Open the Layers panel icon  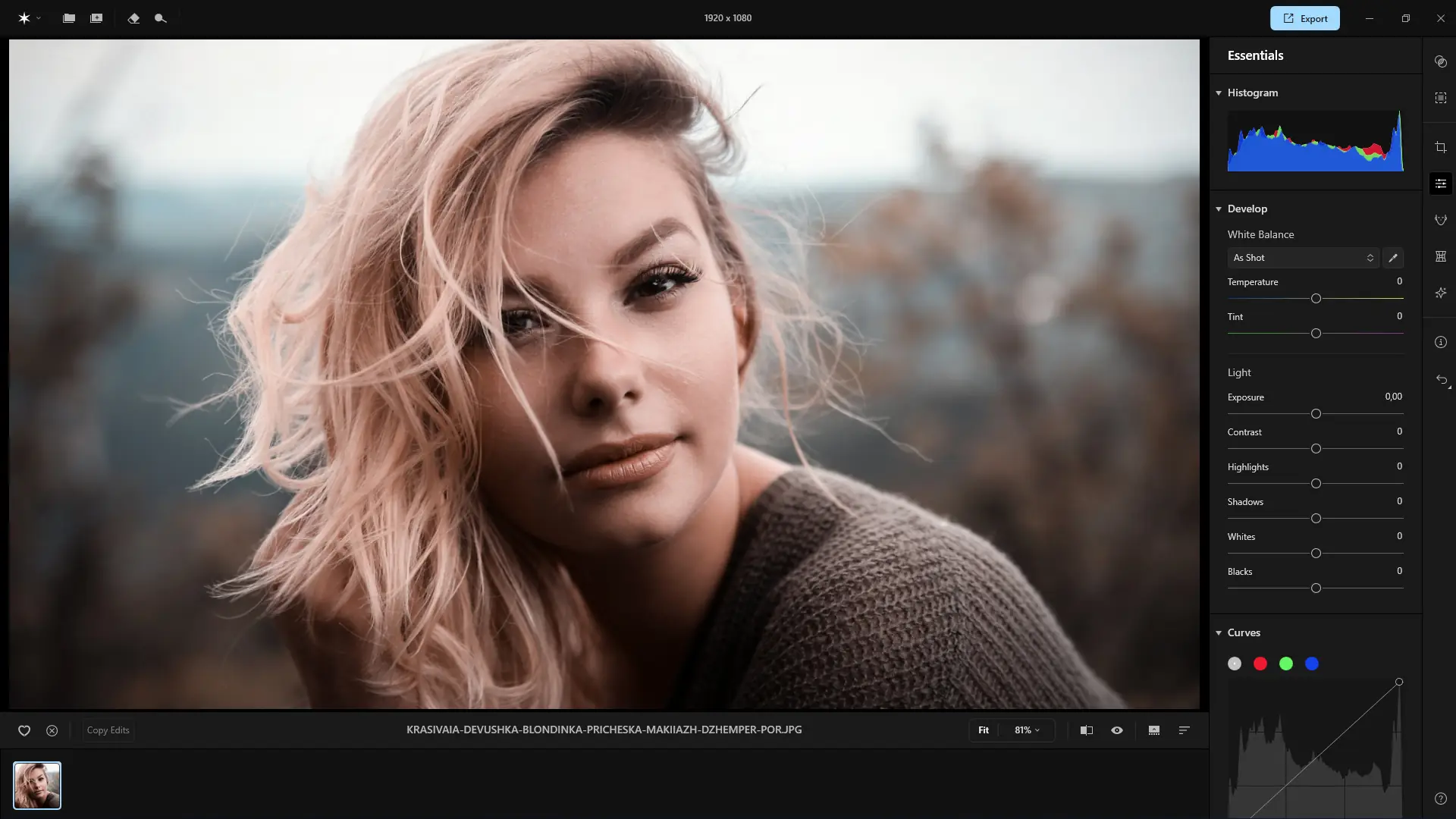(x=1441, y=62)
